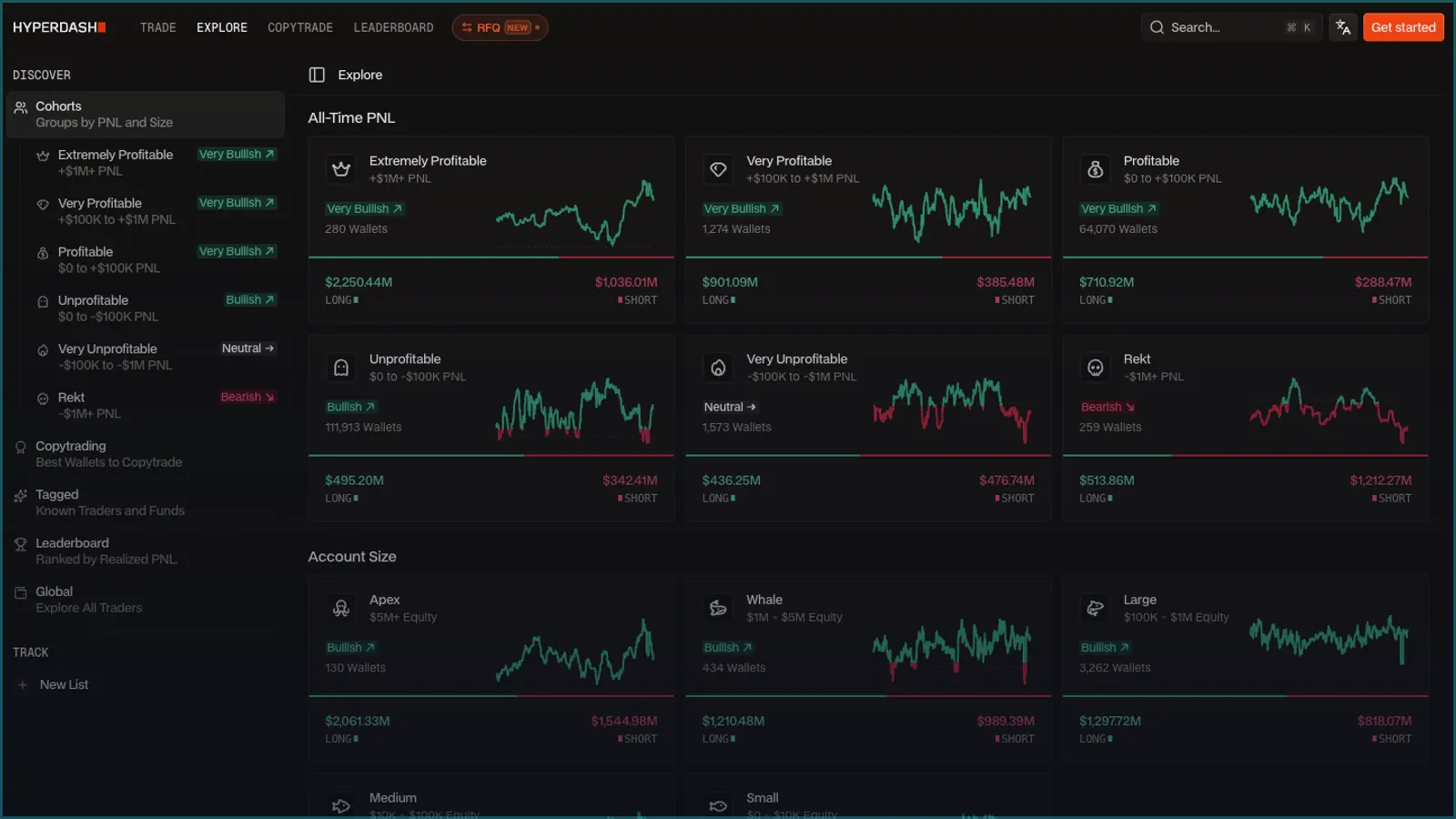This screenshot has height=819, width=1456.
Task: Click the diamond icon on Very Profitable card
Action: 718,169
